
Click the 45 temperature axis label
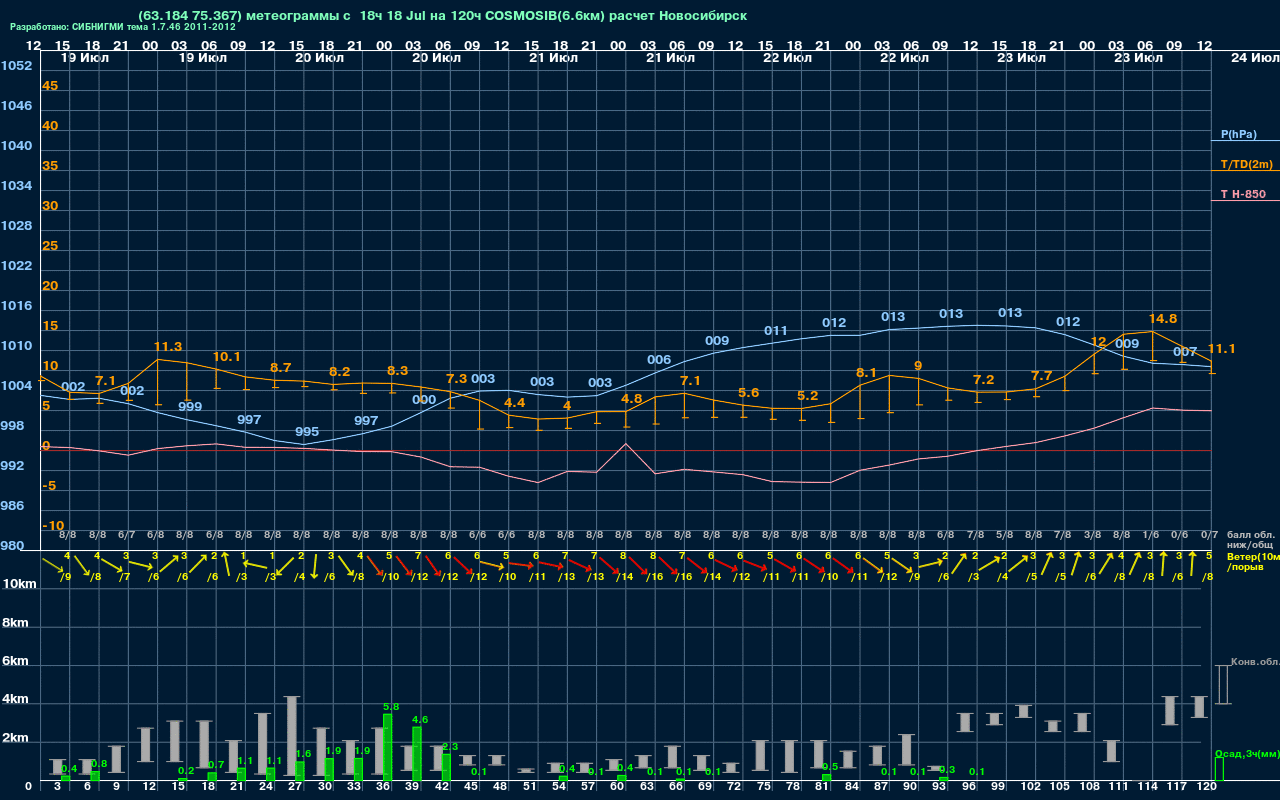click(x=50, y=86)
